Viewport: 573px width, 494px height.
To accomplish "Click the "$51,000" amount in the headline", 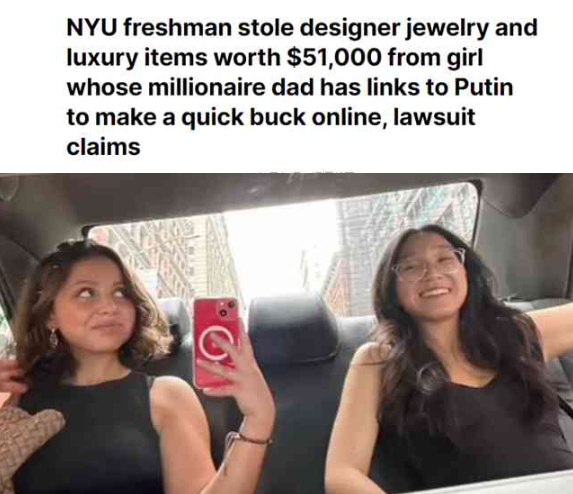I will tap(334, 58).
